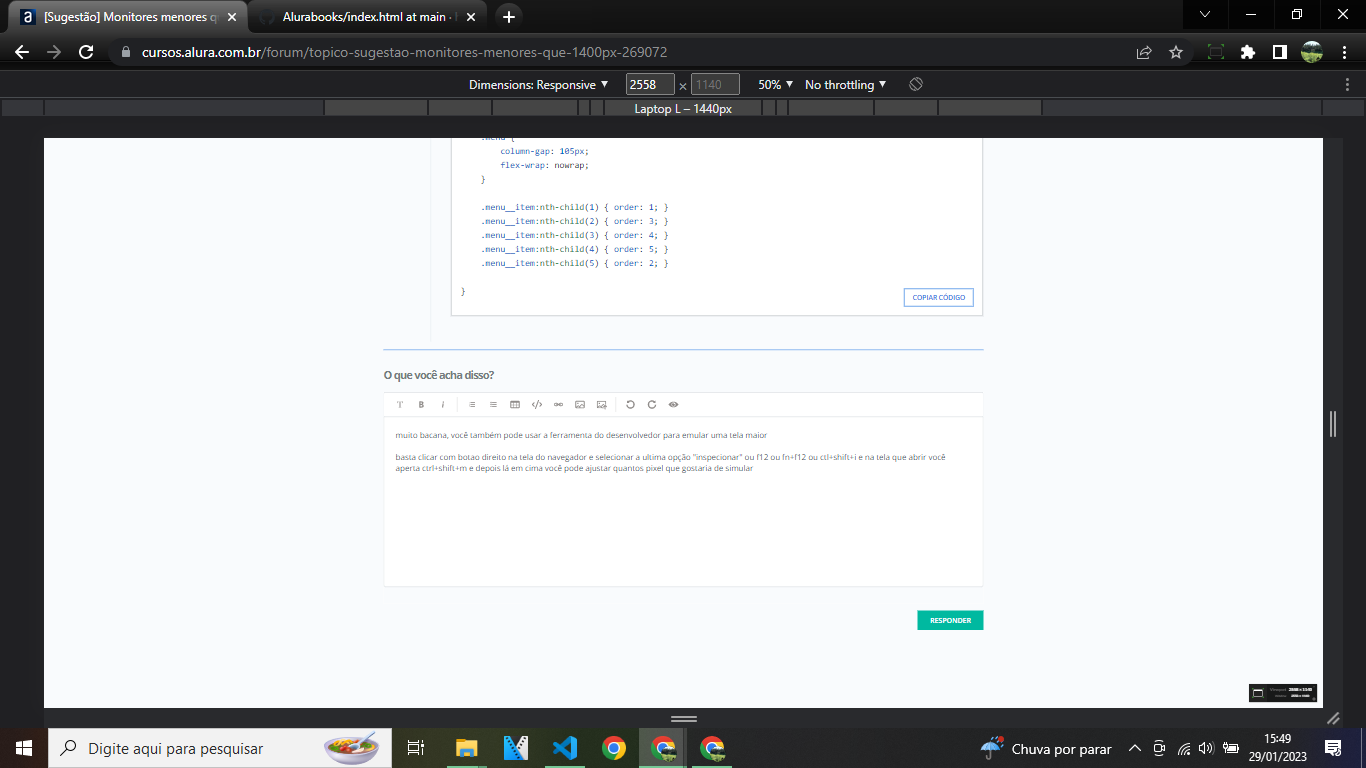
Task: Open a new browser tab
Action: 508,17
